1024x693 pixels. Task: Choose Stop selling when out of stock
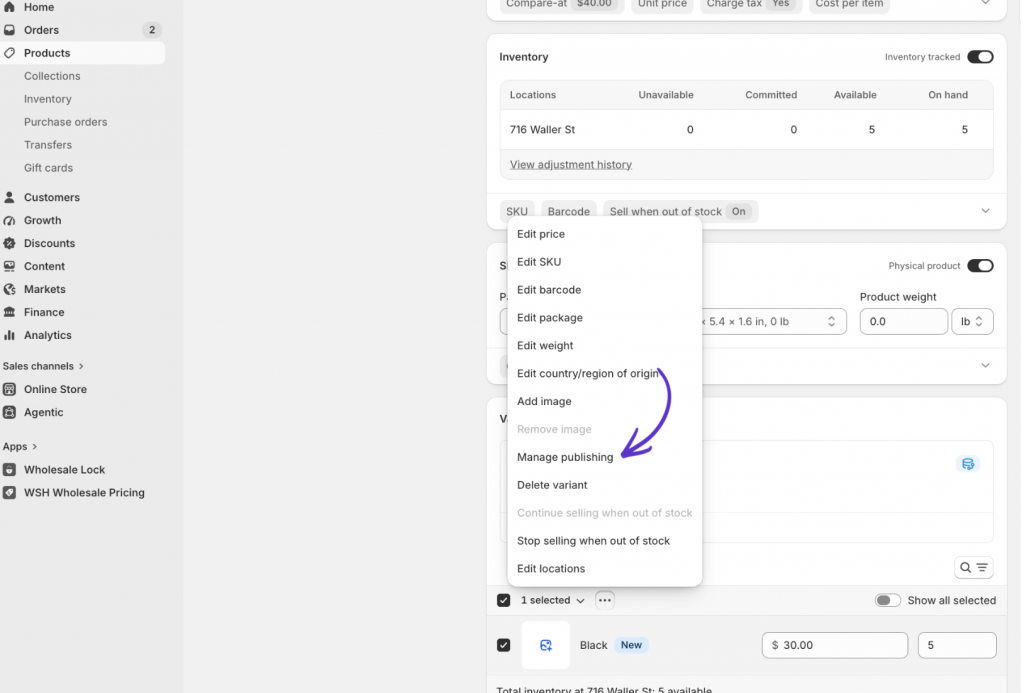[605, 541]
